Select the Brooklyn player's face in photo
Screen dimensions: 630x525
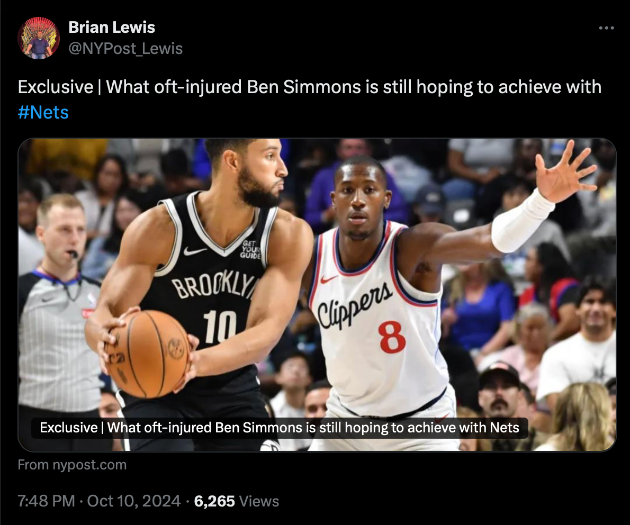[261, 171]
